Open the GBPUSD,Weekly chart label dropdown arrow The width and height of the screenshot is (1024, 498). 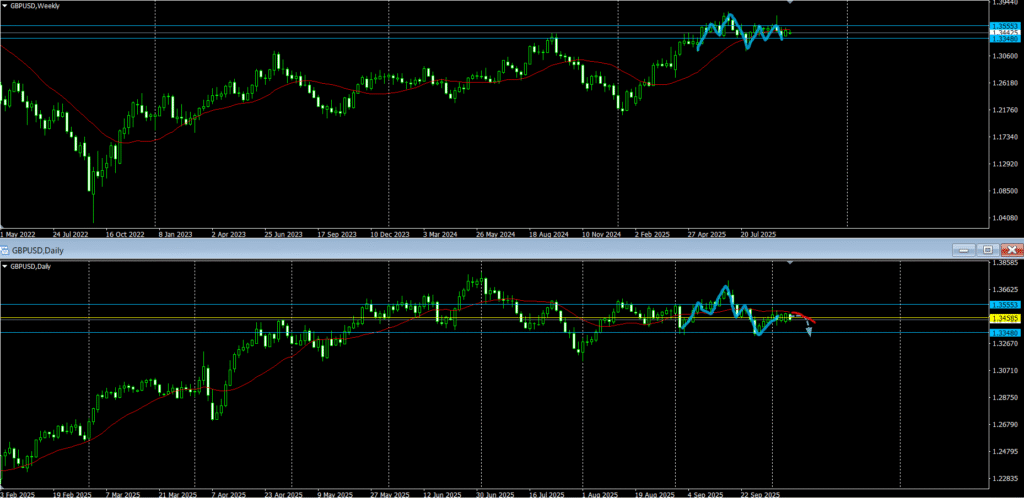5,6
